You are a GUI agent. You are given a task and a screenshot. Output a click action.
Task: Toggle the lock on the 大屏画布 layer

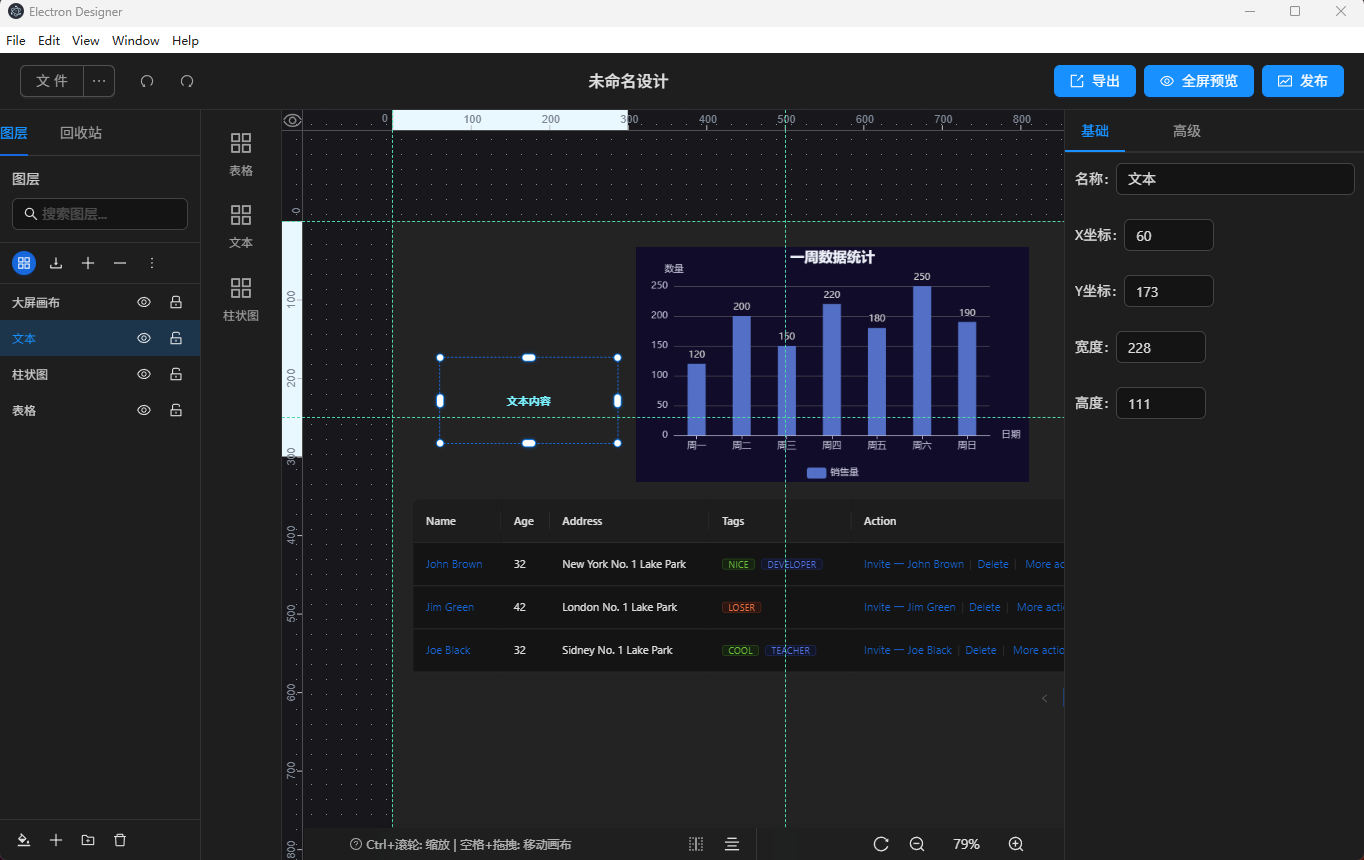coord(176,302)
